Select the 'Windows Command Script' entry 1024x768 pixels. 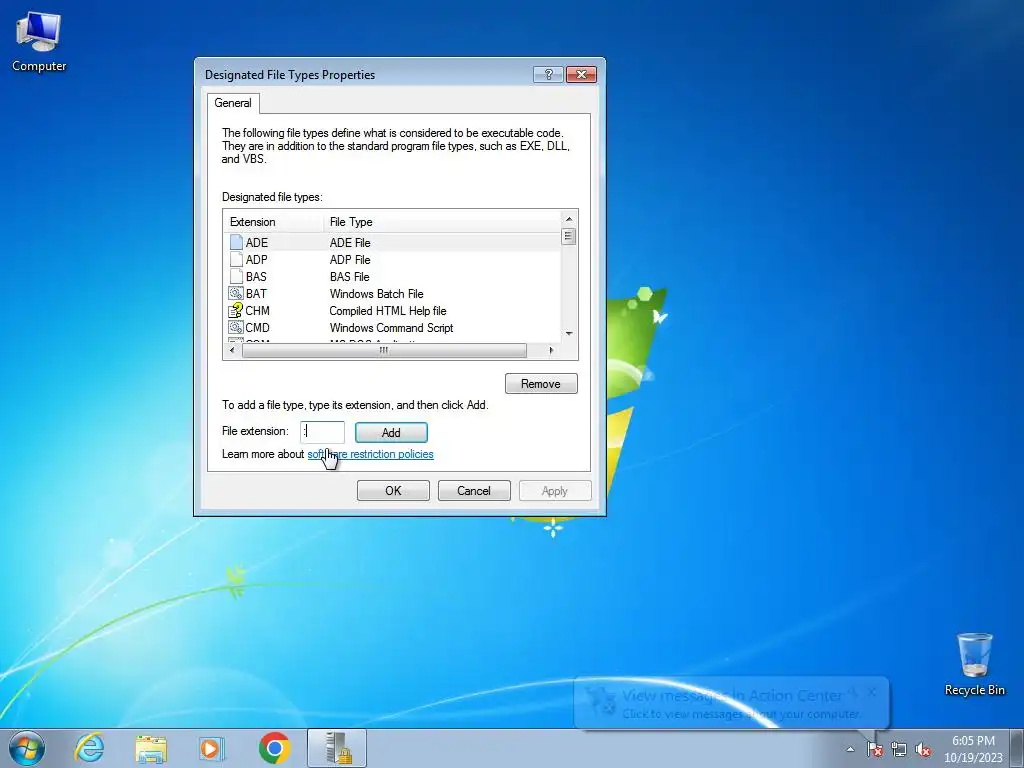(x=391, y=327)
